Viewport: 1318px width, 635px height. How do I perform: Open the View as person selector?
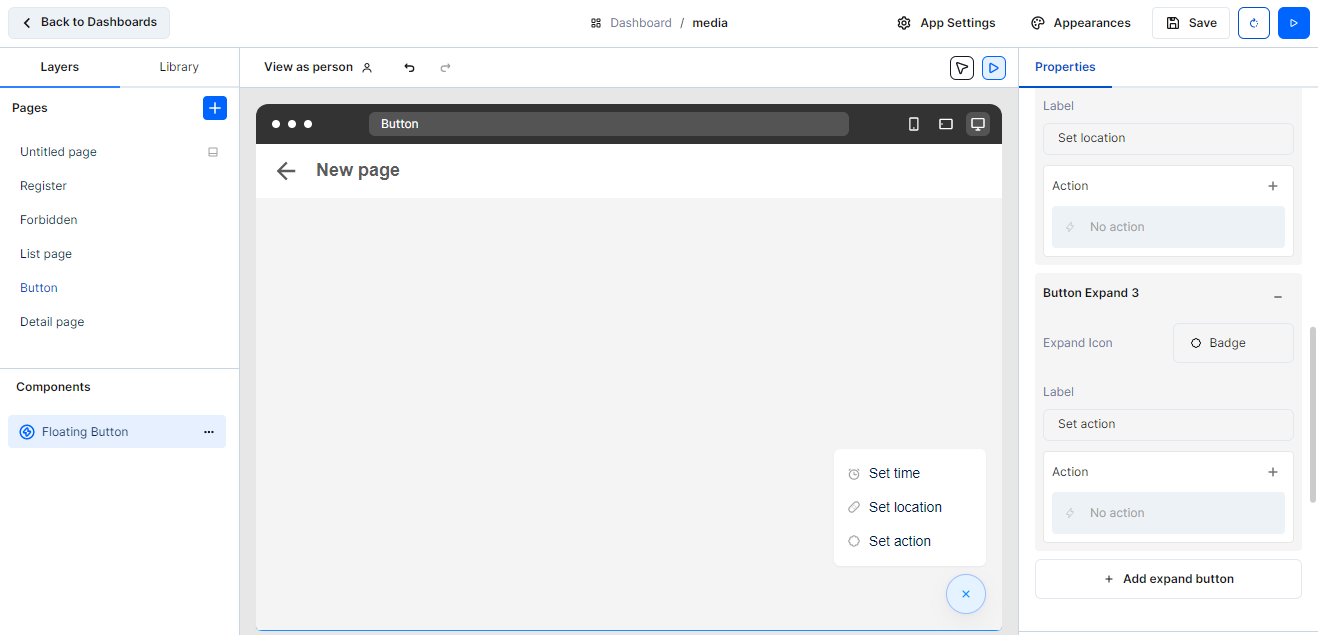[x=317, y=67]
